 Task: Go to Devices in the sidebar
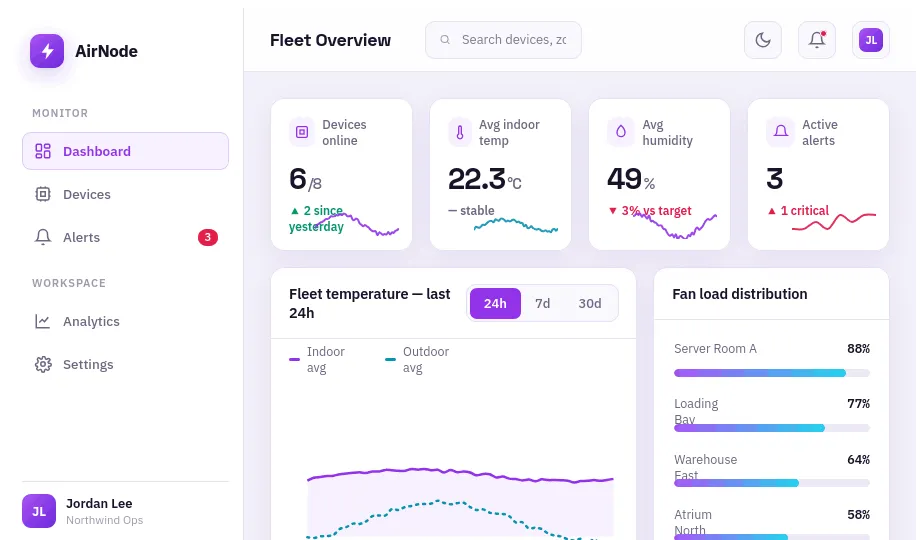click(x=126, y=194)
